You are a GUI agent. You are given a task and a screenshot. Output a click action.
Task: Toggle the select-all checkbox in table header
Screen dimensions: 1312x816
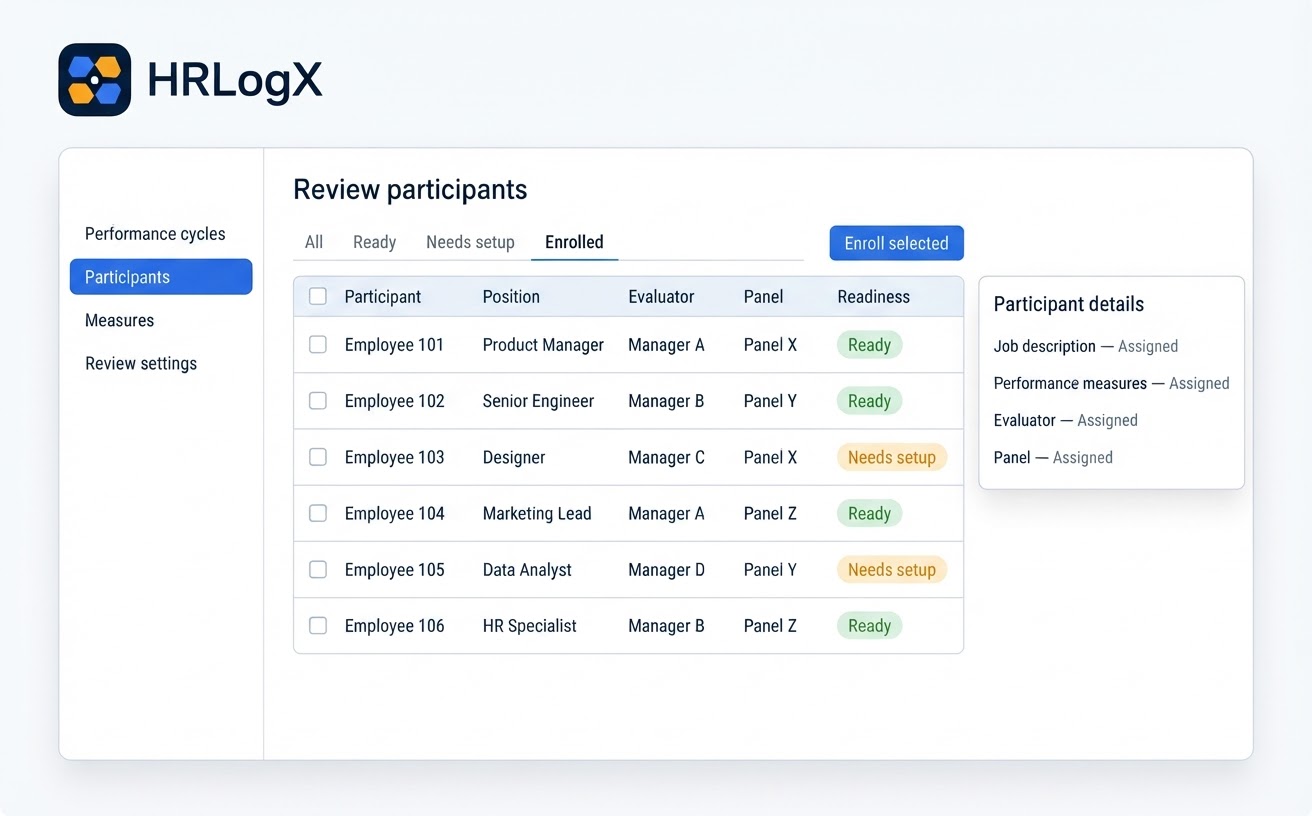[x=318, y=296]
